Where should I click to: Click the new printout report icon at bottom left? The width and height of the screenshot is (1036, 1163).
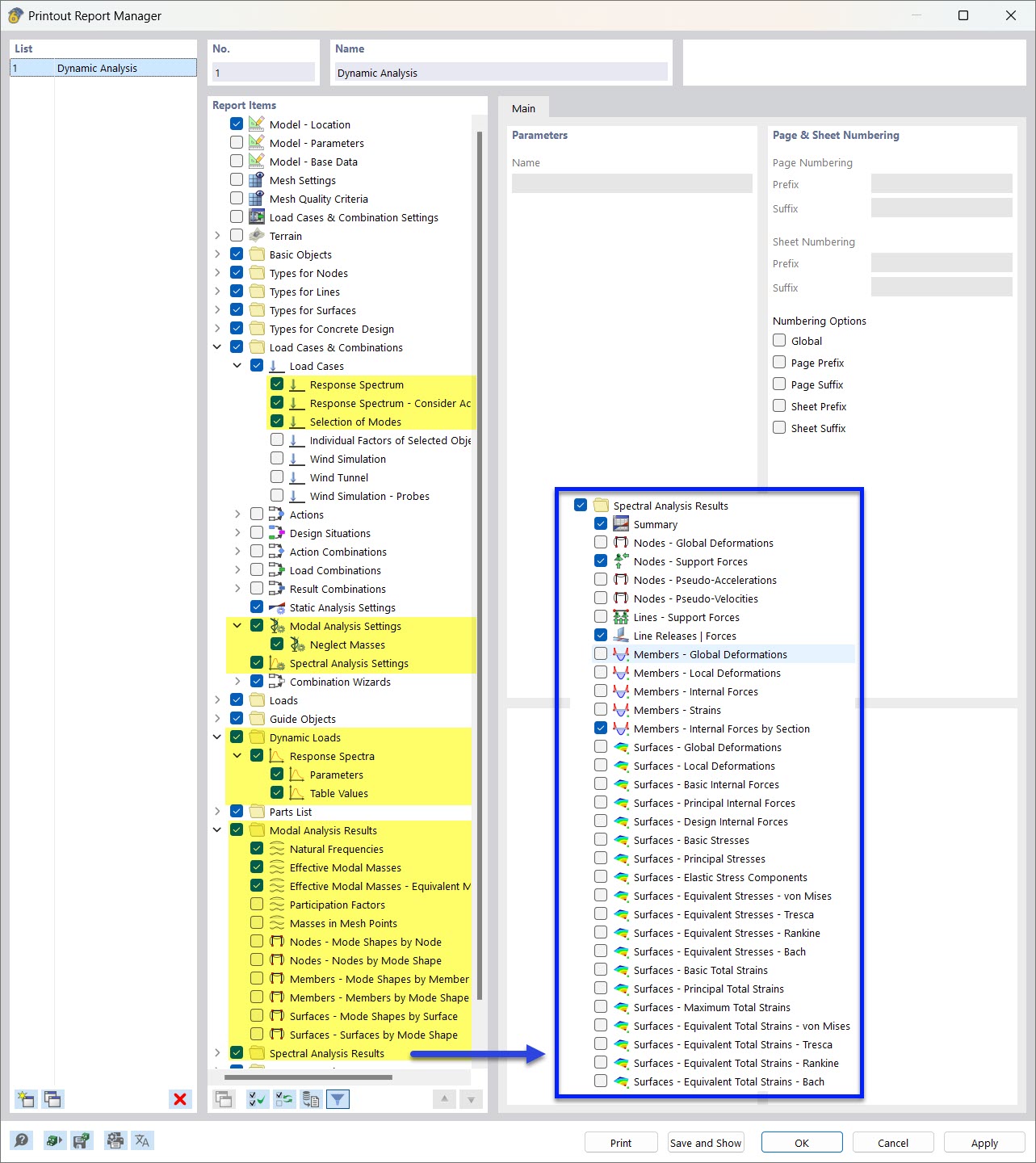tap(25, 1099)
